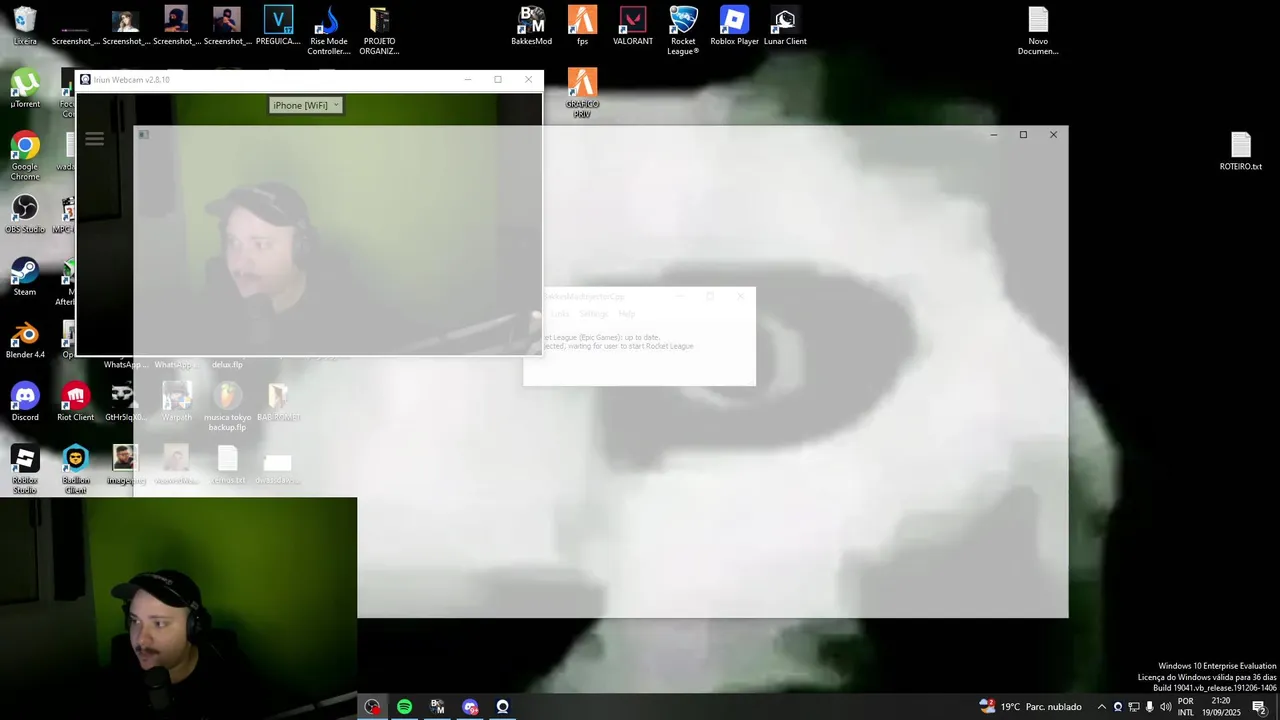The image size is (1280, 720).
Task: Open the Help menu in BakkesMod injector
Action: tap(626, 314)
